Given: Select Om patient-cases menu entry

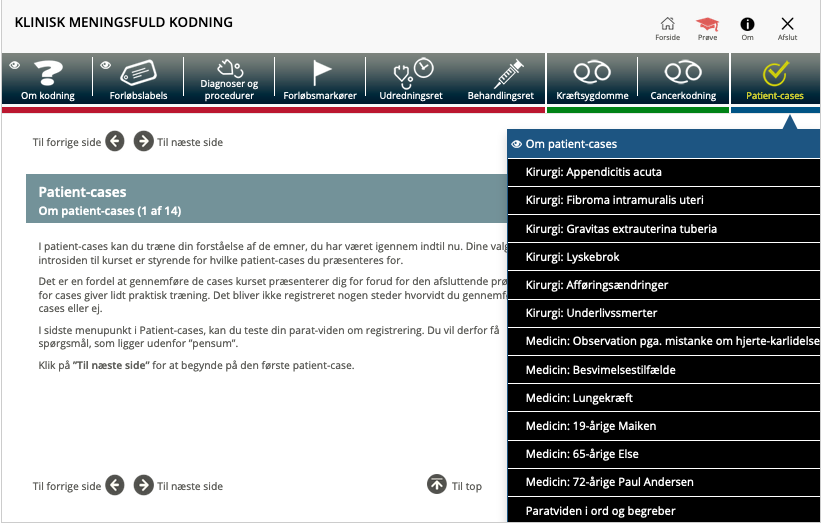Looking at the screenshot, I should pos(664,144).
